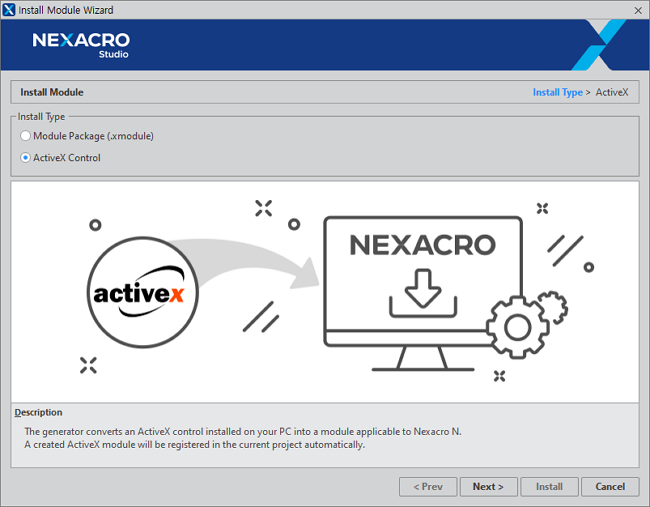Click the Install Module header title
650x507 pixels.
coord(52,93)
